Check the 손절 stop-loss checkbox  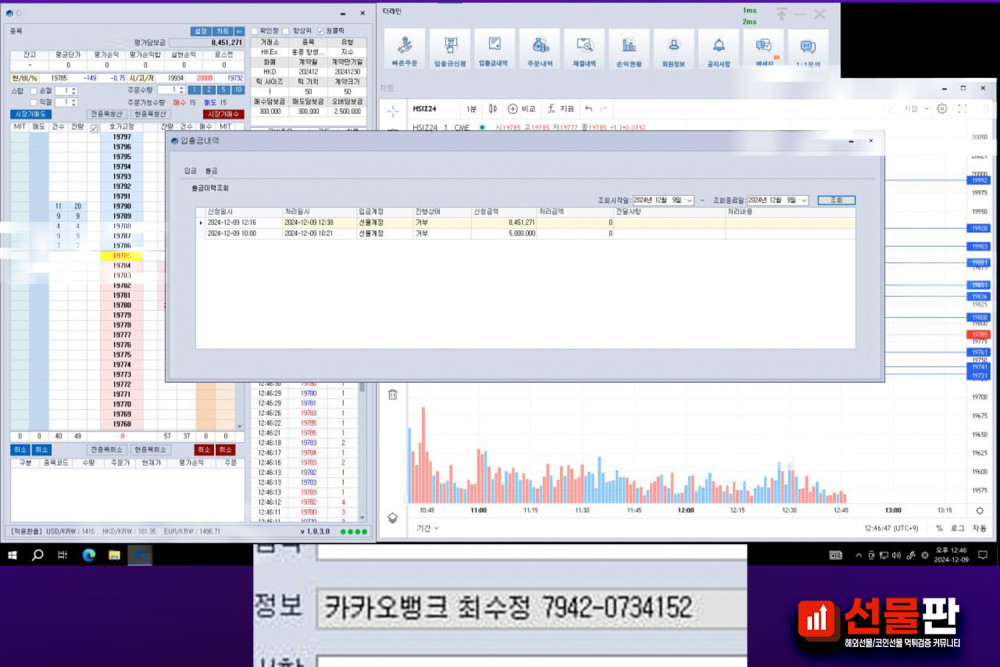tap(33, 90)
